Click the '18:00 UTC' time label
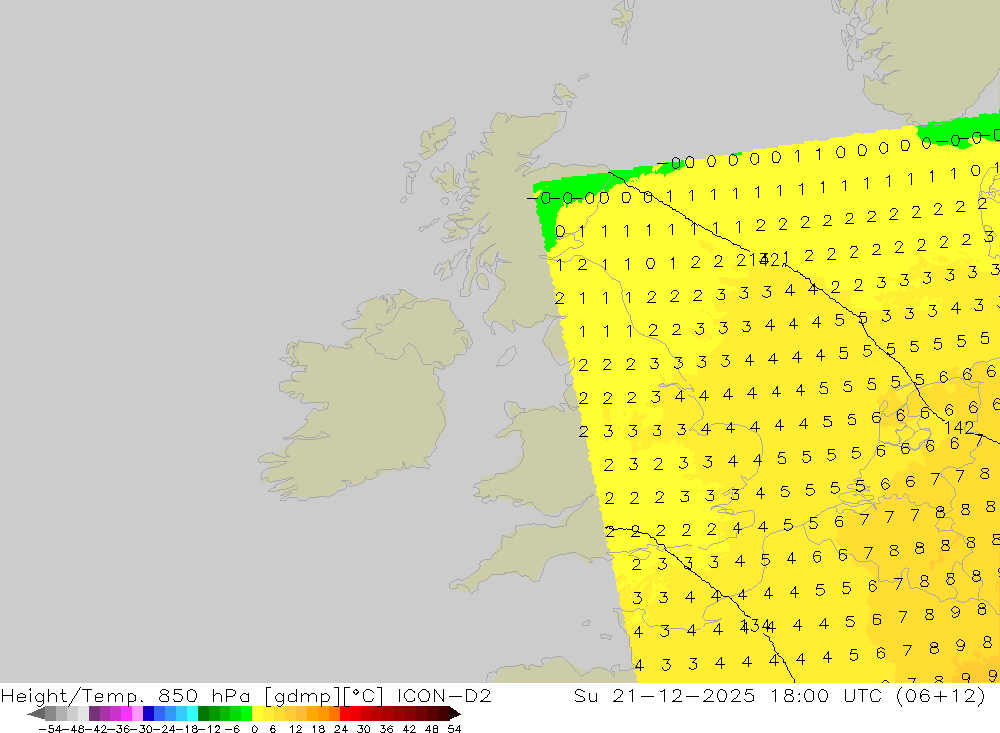1000x733 pixels. [829, 695]
